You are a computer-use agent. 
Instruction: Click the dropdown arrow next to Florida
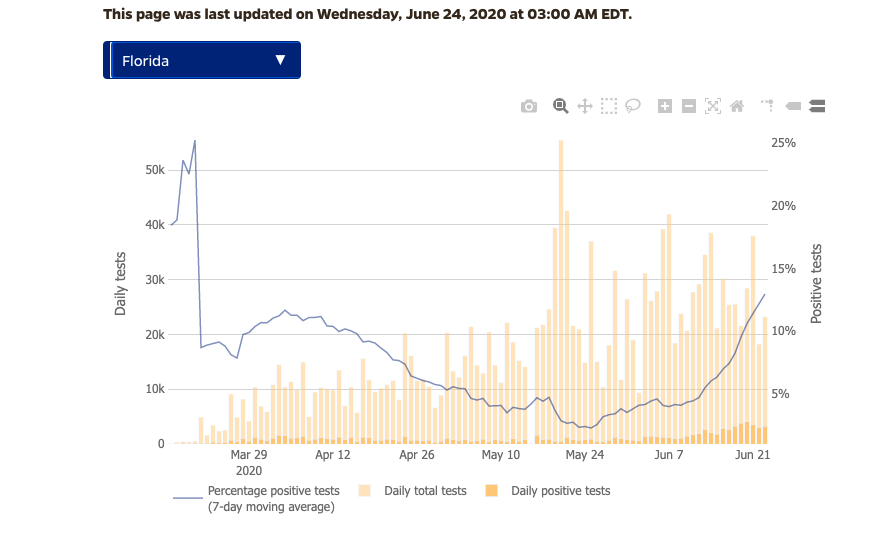click(x=280, y=60)
